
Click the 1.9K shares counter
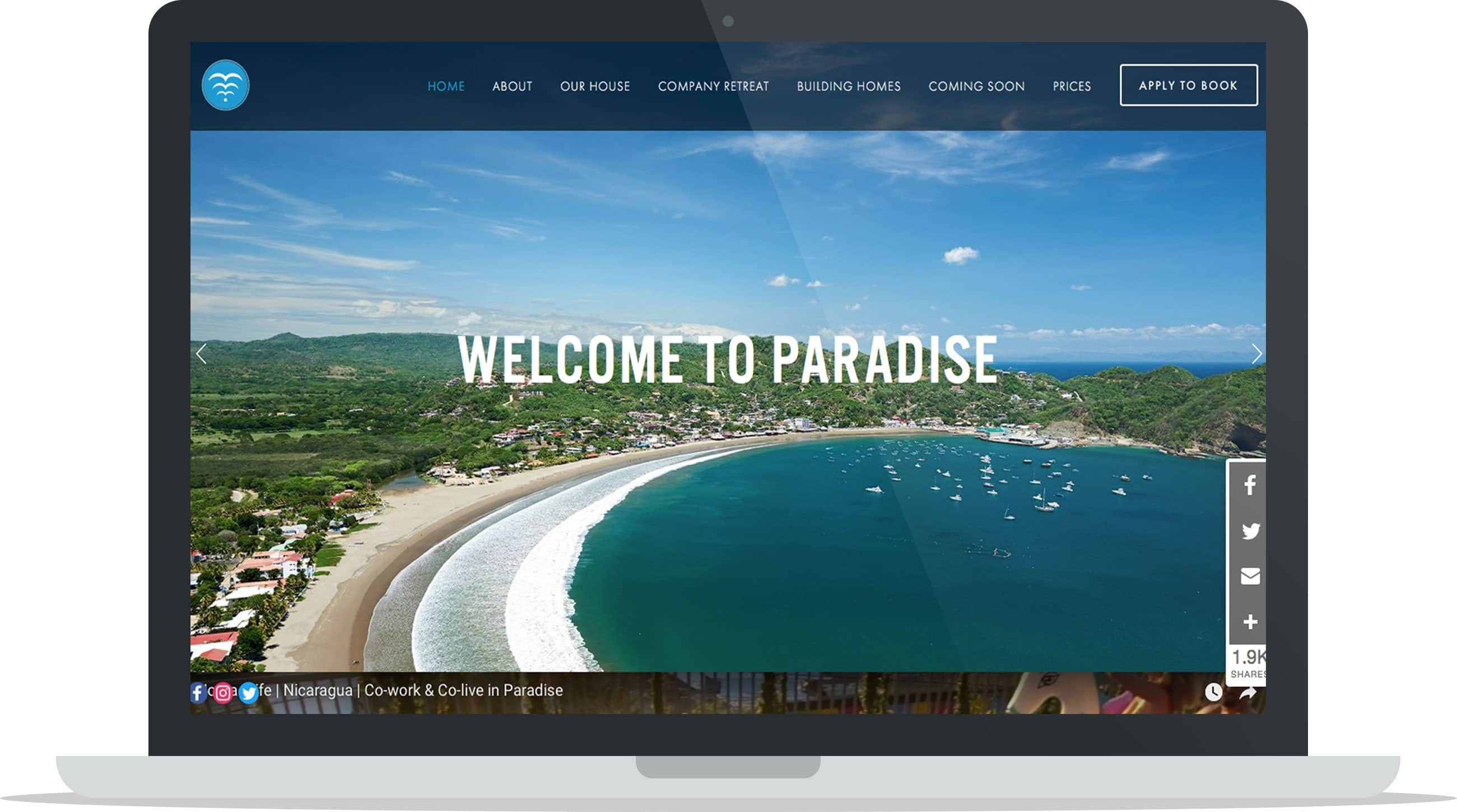[1247, 664]
